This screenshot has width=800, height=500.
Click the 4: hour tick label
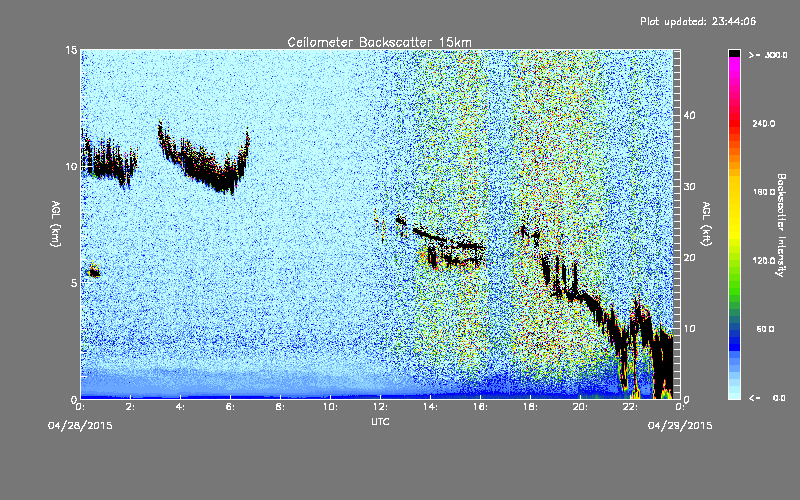coord(181,407)
